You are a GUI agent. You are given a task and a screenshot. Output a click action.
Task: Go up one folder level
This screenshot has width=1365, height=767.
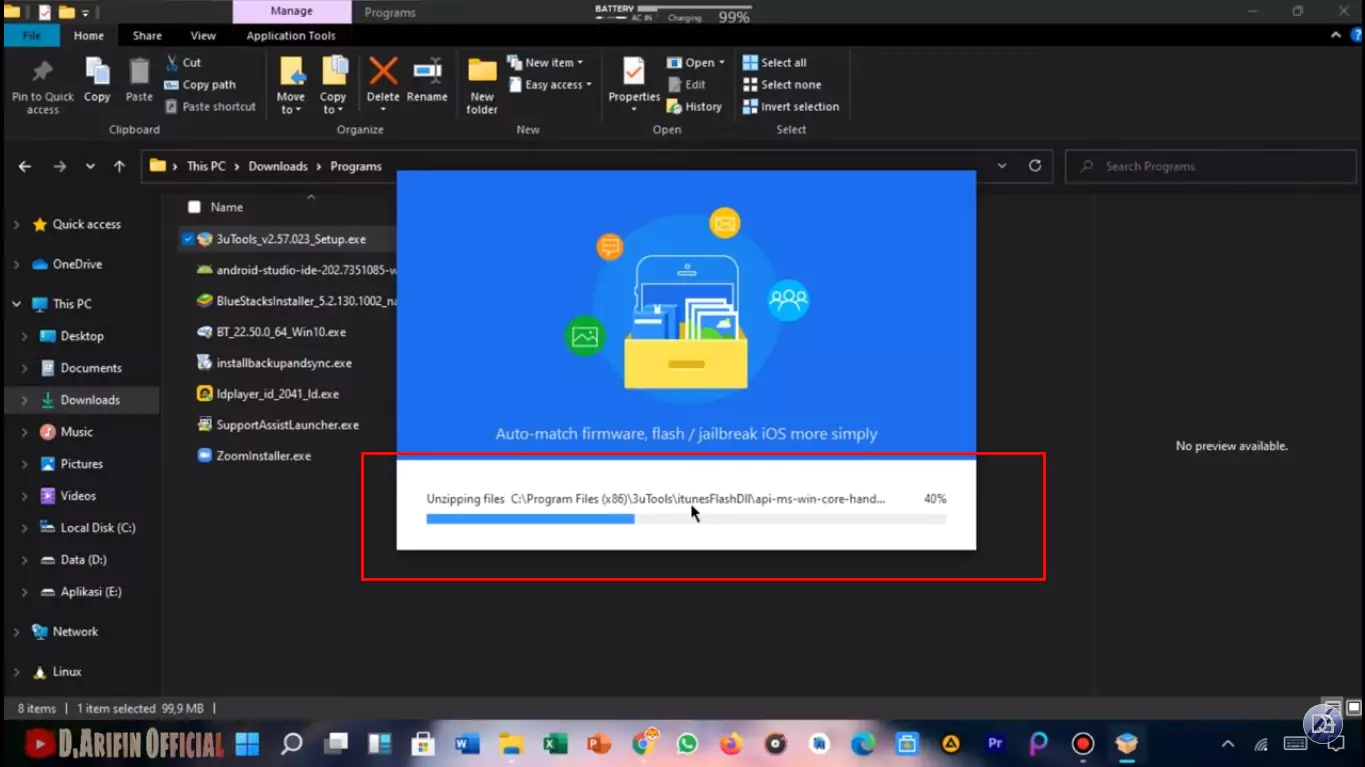tap(119, 166)
